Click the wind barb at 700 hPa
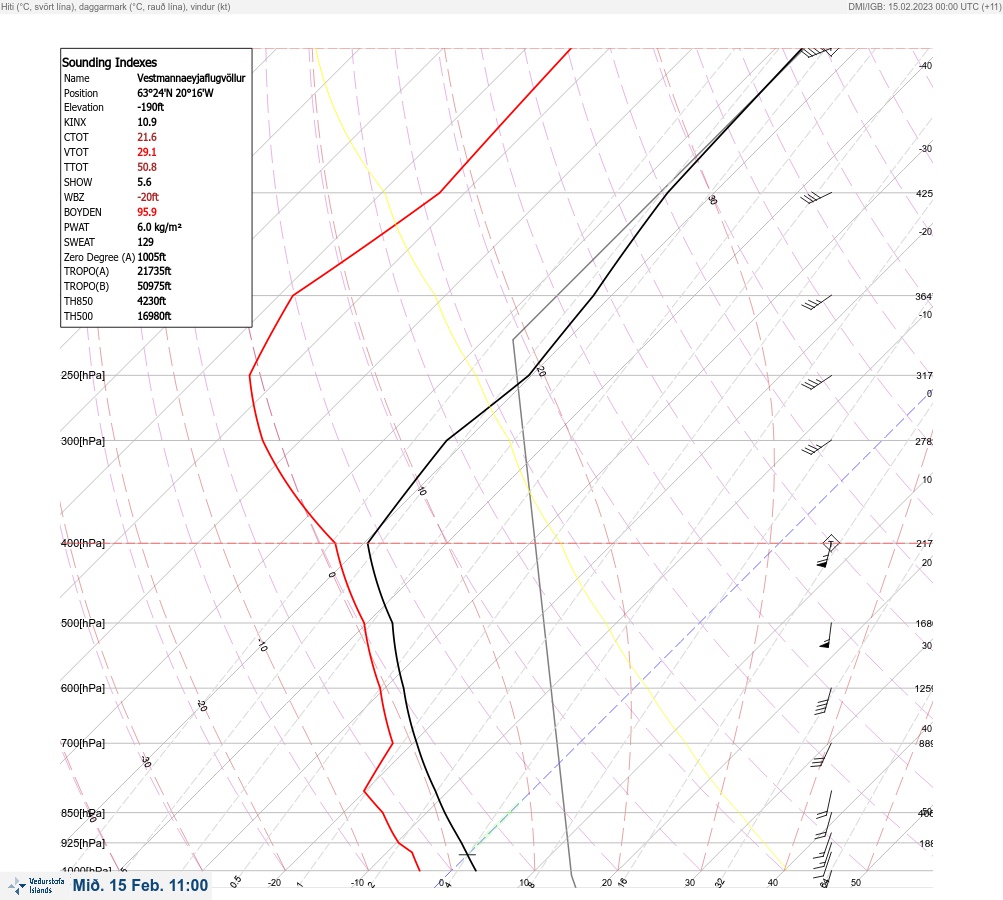This screenshot has width=1003, height=900. point(821,755)
